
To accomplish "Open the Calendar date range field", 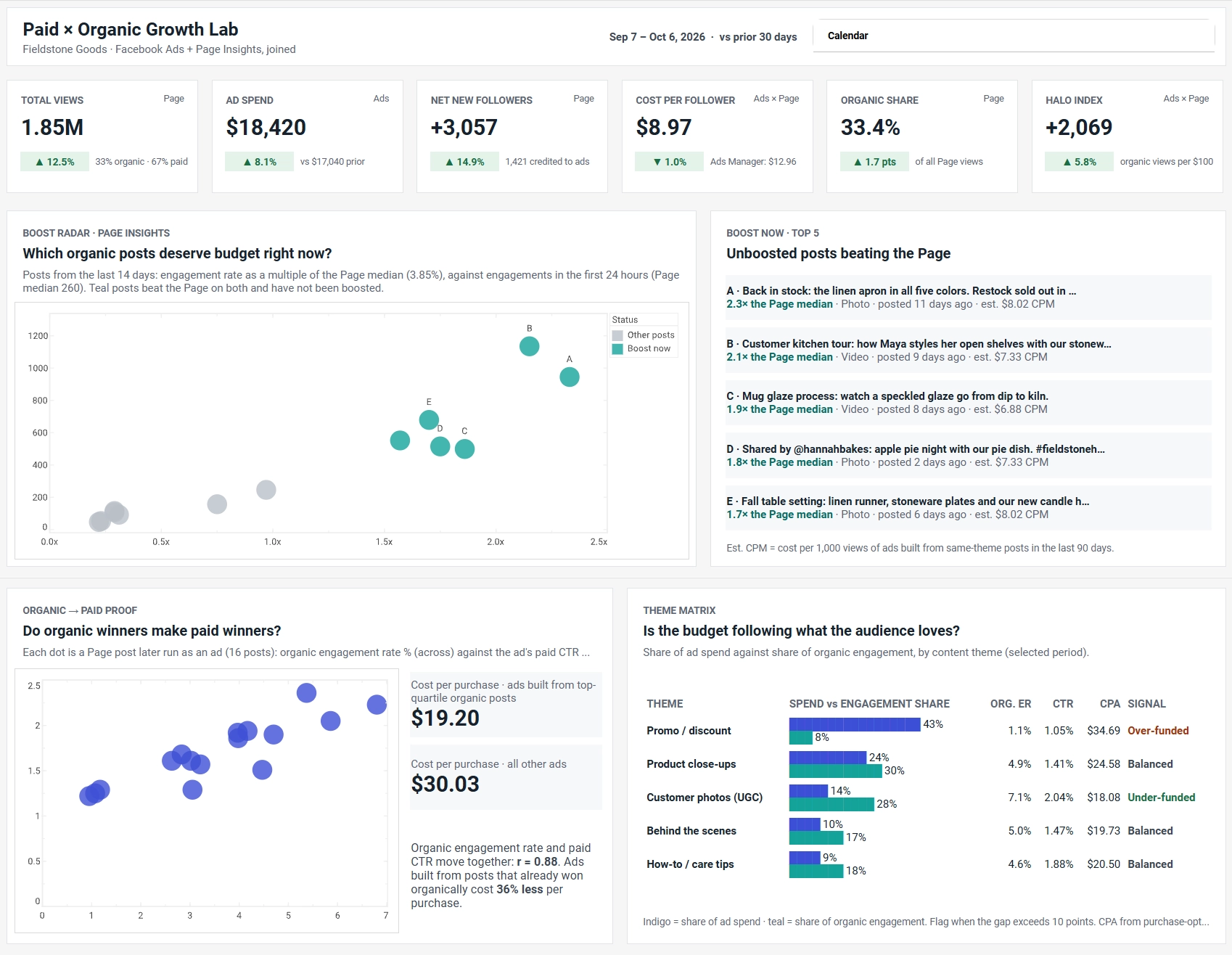I will pyautogui.click(x=1014, y=36).
